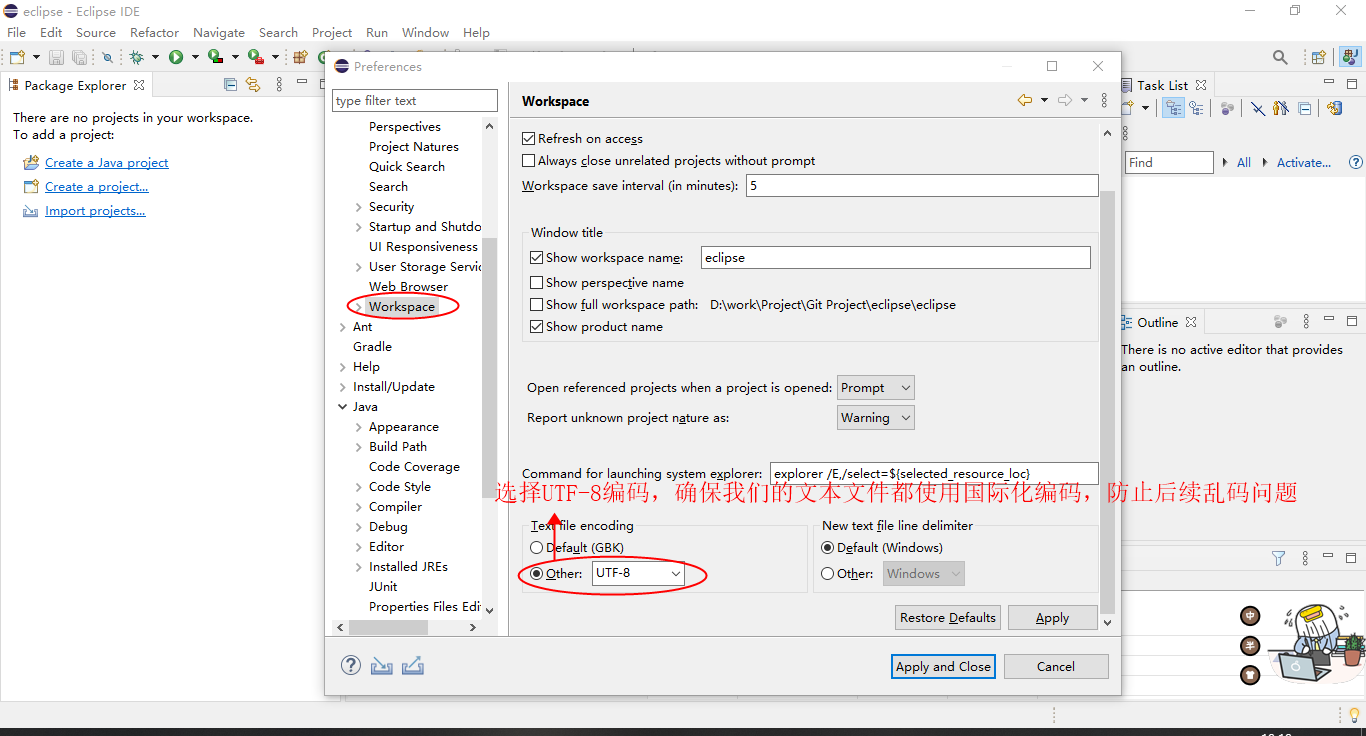
Task: Select Other text file encoding radio
Action: pyautogui.click(x=537, y=574)
